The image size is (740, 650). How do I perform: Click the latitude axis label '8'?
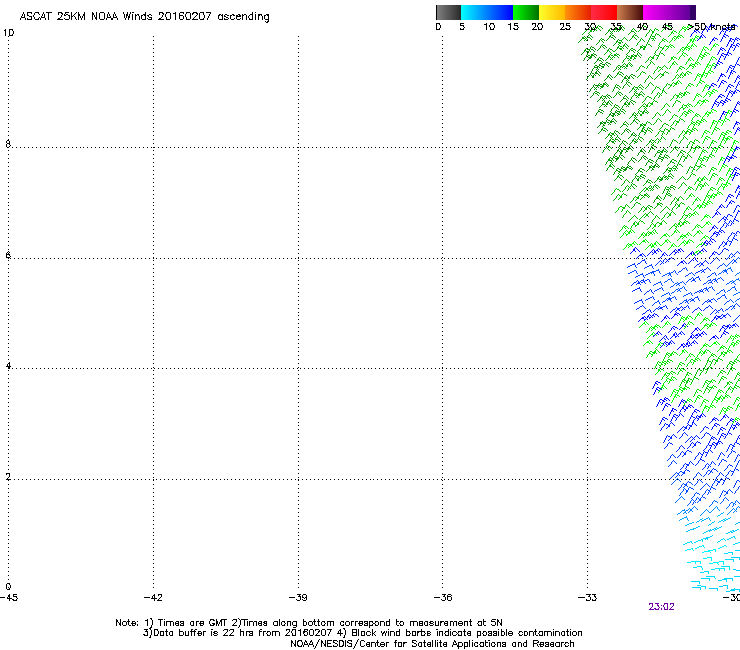(8, 144)
